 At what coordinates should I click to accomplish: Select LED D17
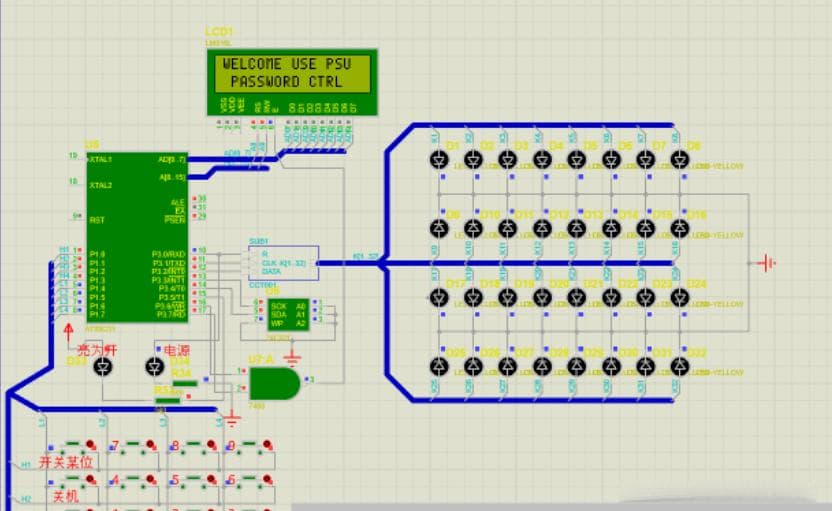click(x=439, y=298)
